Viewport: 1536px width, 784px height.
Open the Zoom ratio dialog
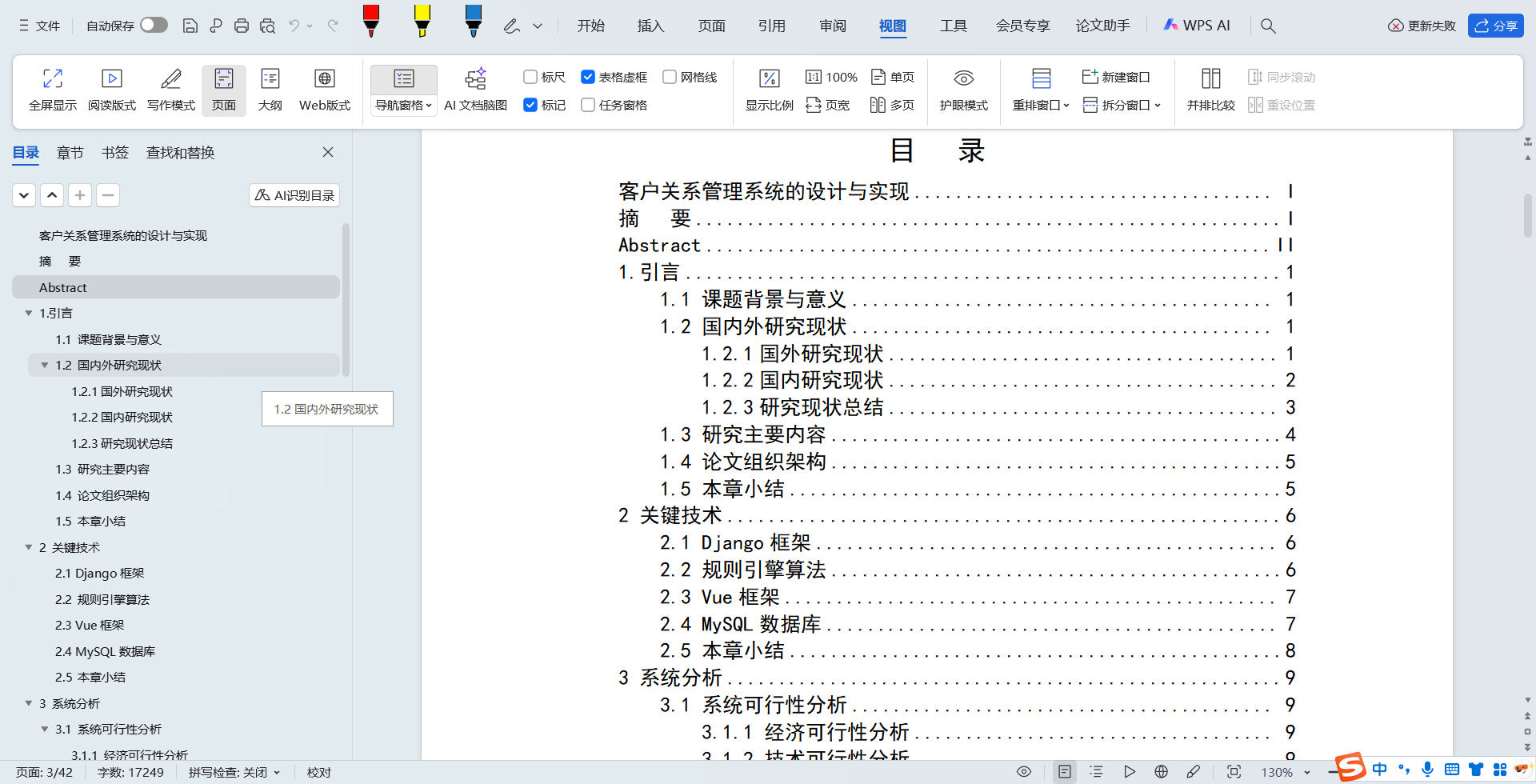coord(770,90)
